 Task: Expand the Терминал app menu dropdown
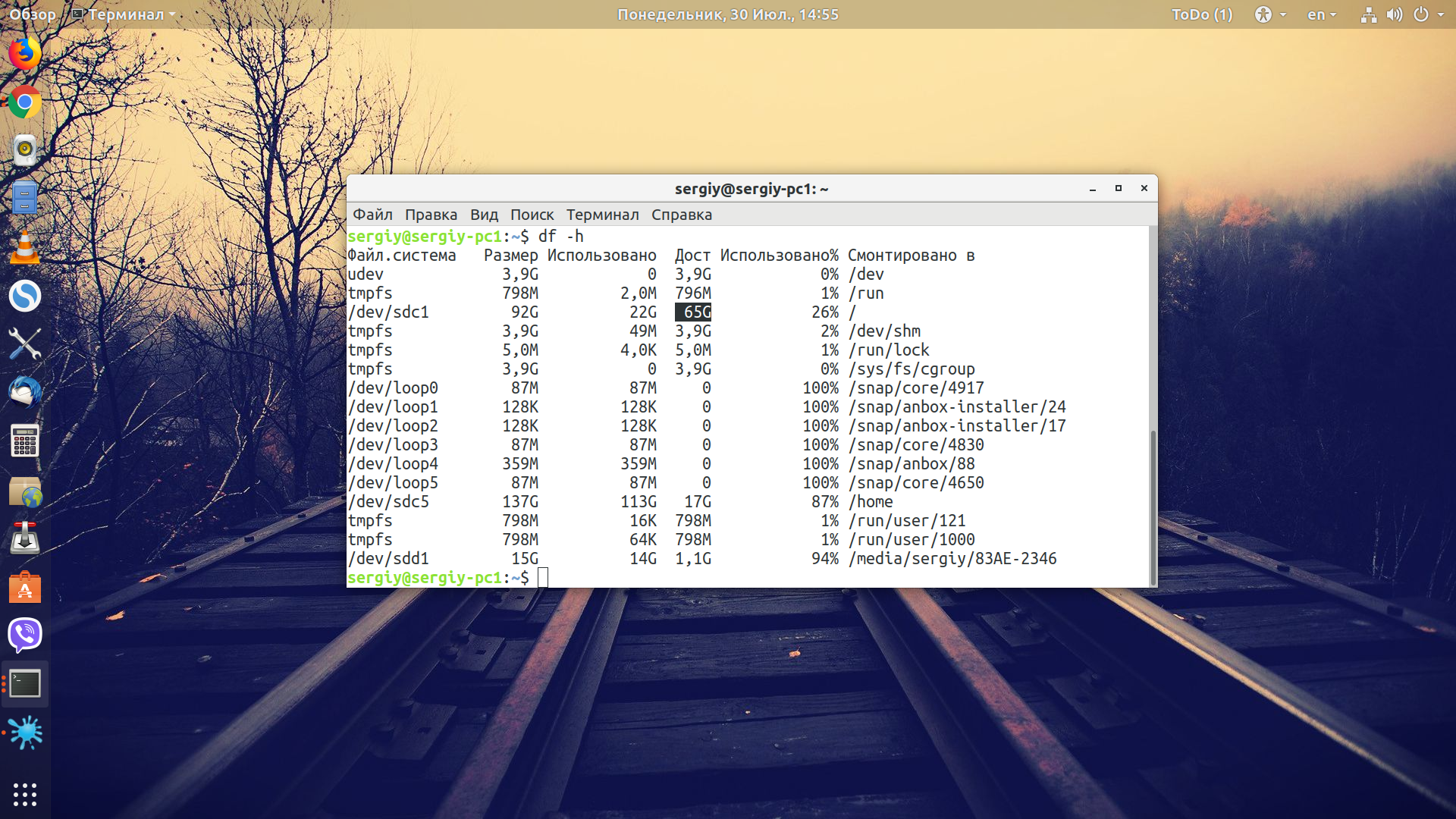click(x=124, y=14)
